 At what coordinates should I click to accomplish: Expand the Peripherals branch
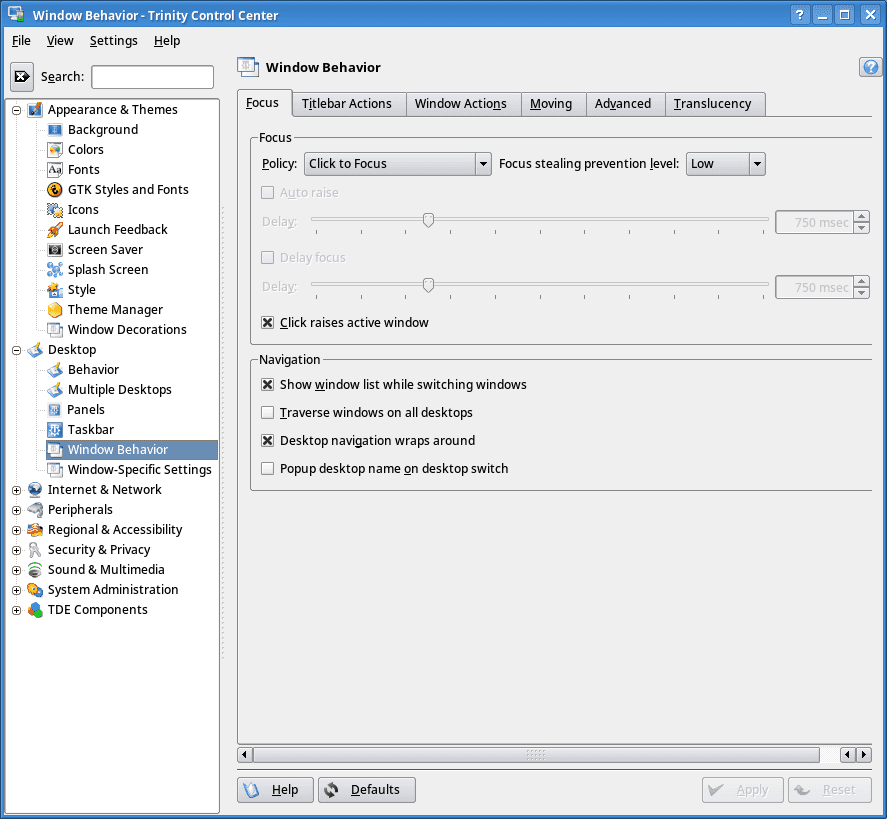pos(16,511)
